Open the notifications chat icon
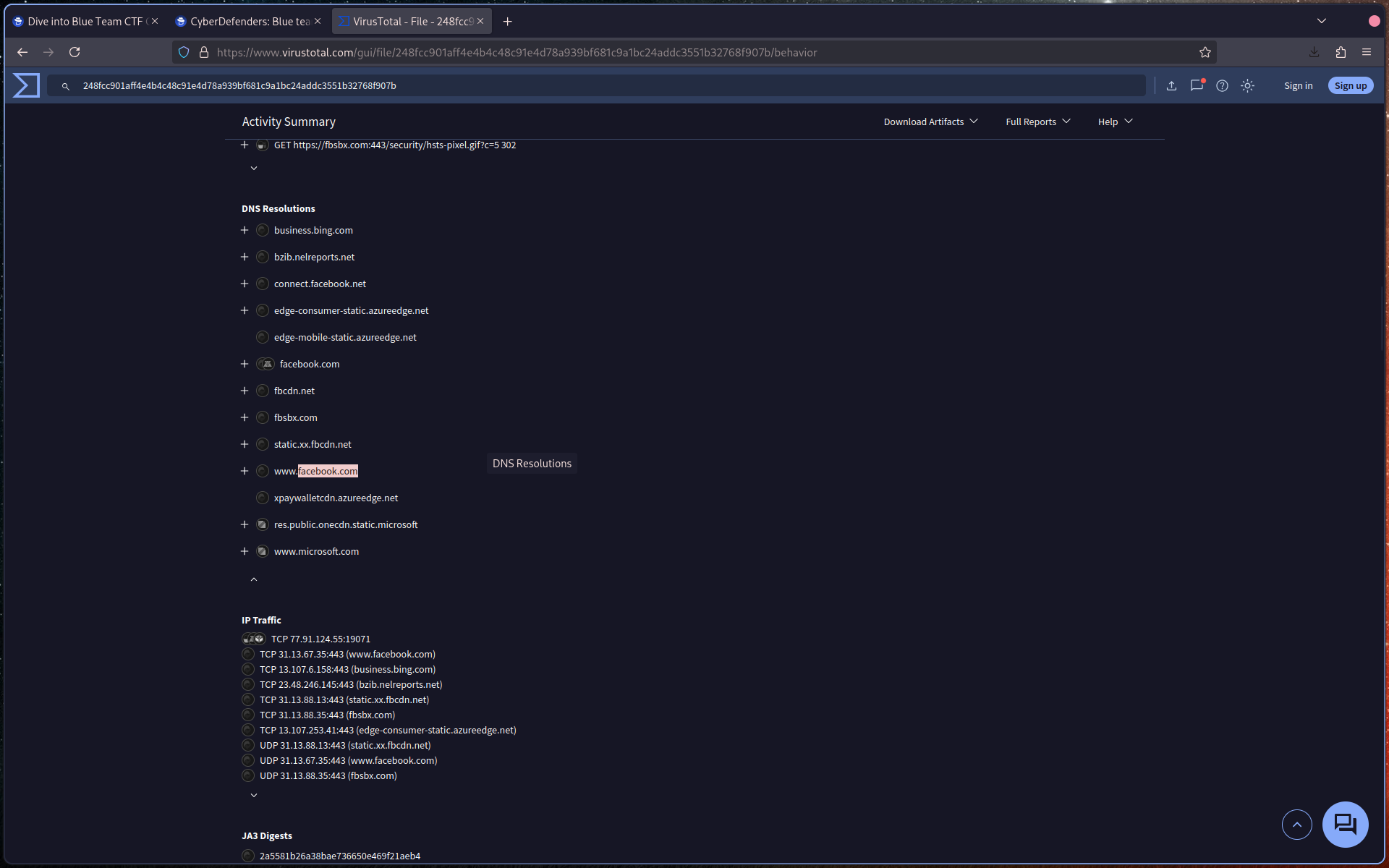The image size is (1389, 868). [x=1197, y=85]
